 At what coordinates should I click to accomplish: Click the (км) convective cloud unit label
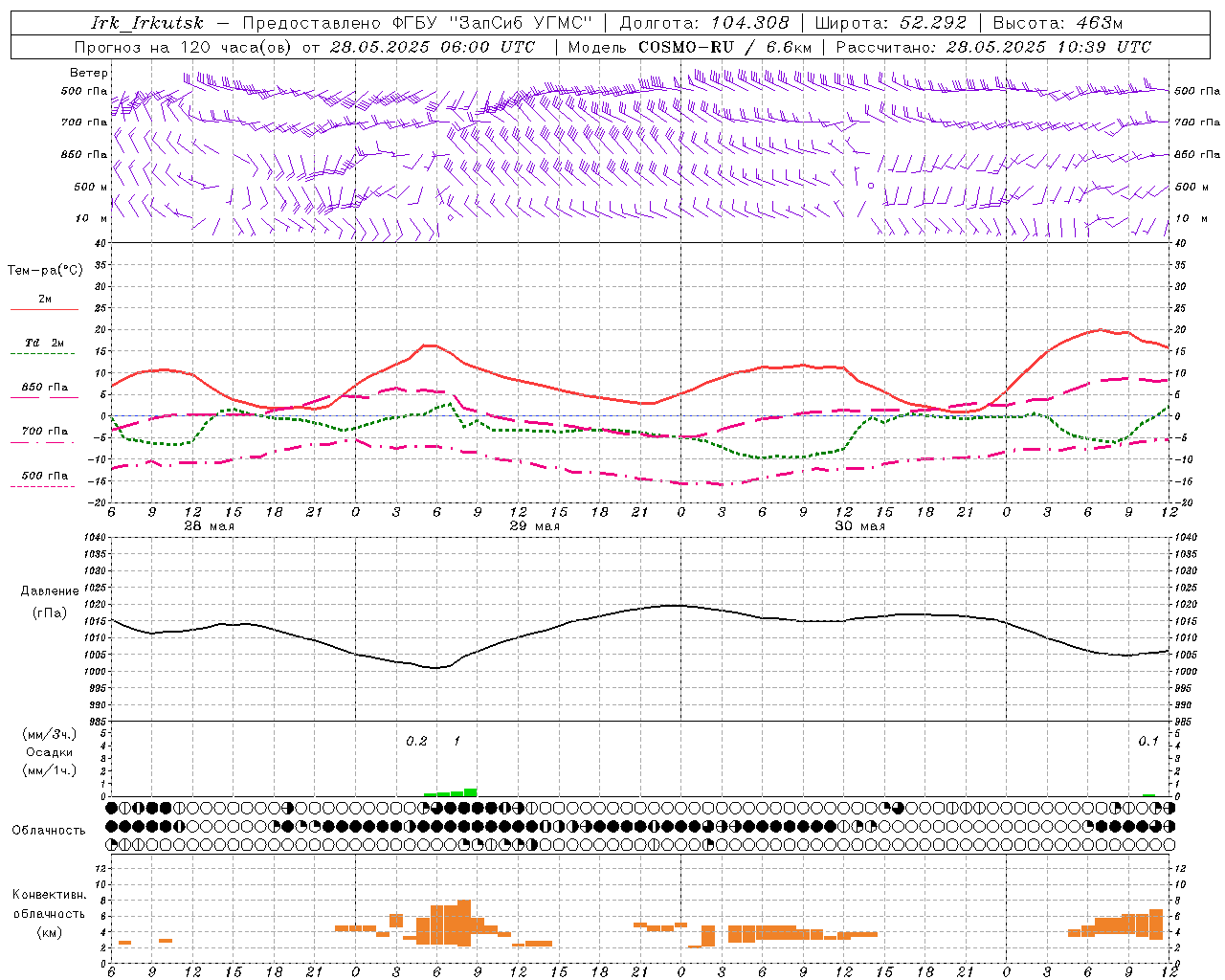click(50, 933)
